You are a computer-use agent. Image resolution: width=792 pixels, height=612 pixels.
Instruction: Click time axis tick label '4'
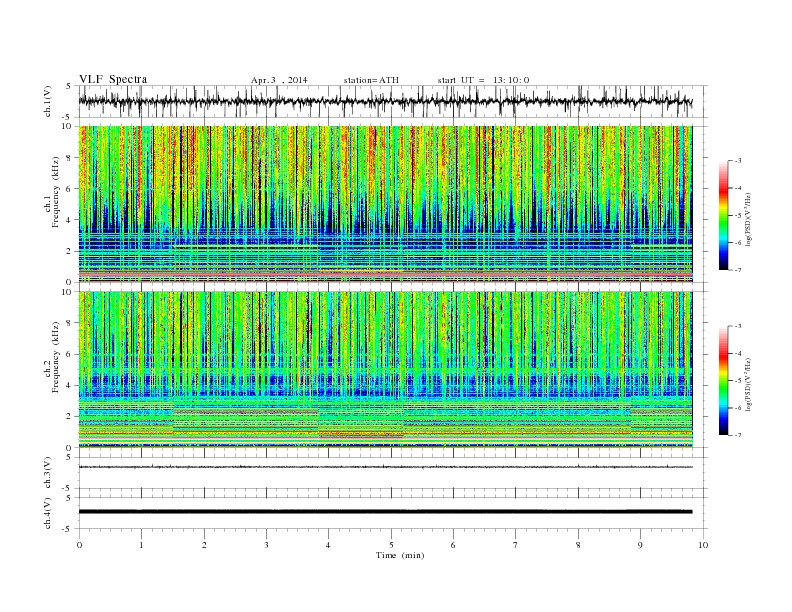329,545
